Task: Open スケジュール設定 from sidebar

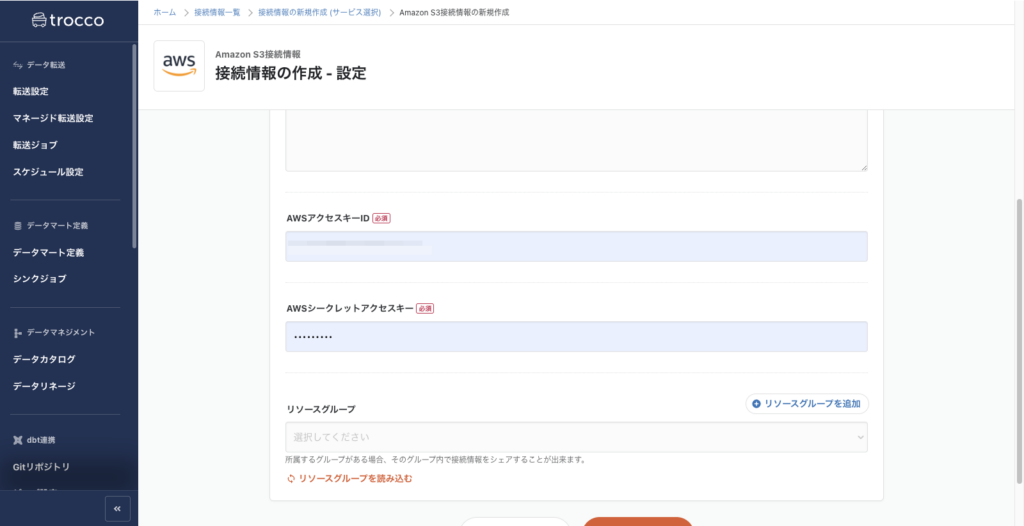Action: 48,172
